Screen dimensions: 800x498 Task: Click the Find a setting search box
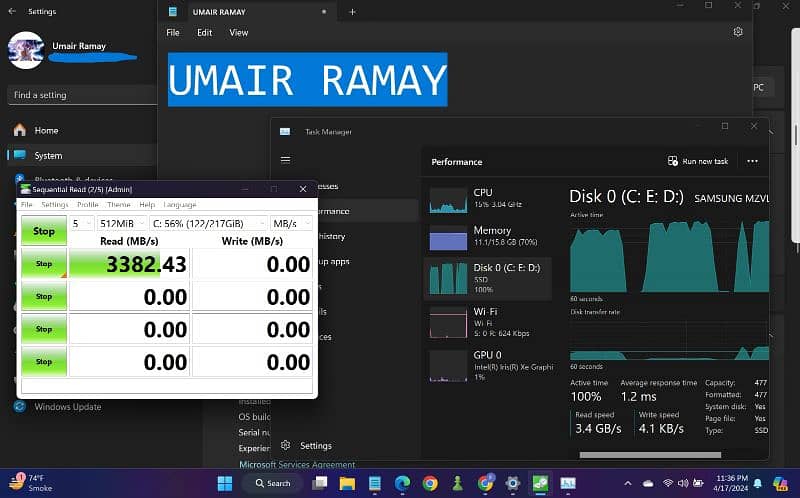point(78,95)
